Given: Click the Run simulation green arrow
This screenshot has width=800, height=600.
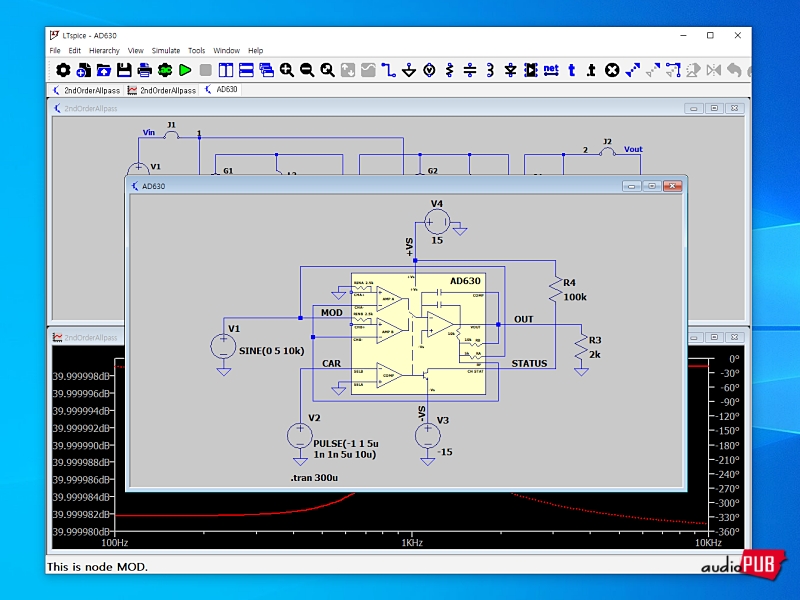Looking at the screenshot, I should (185, 70).
